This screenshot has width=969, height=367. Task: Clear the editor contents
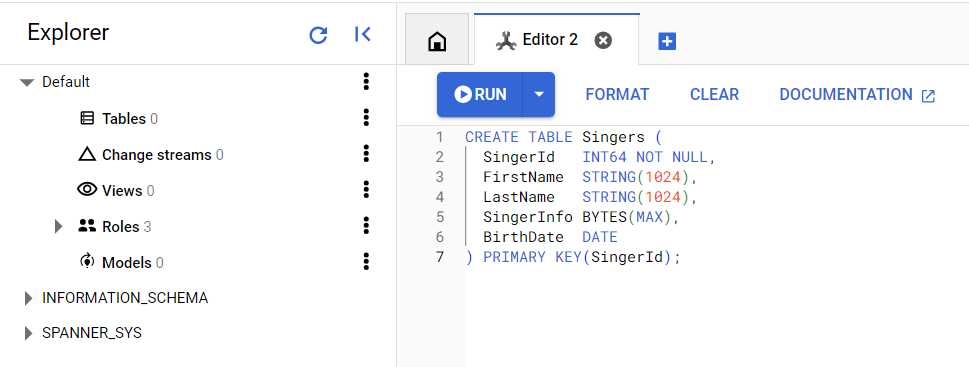[x=714, y=95]
